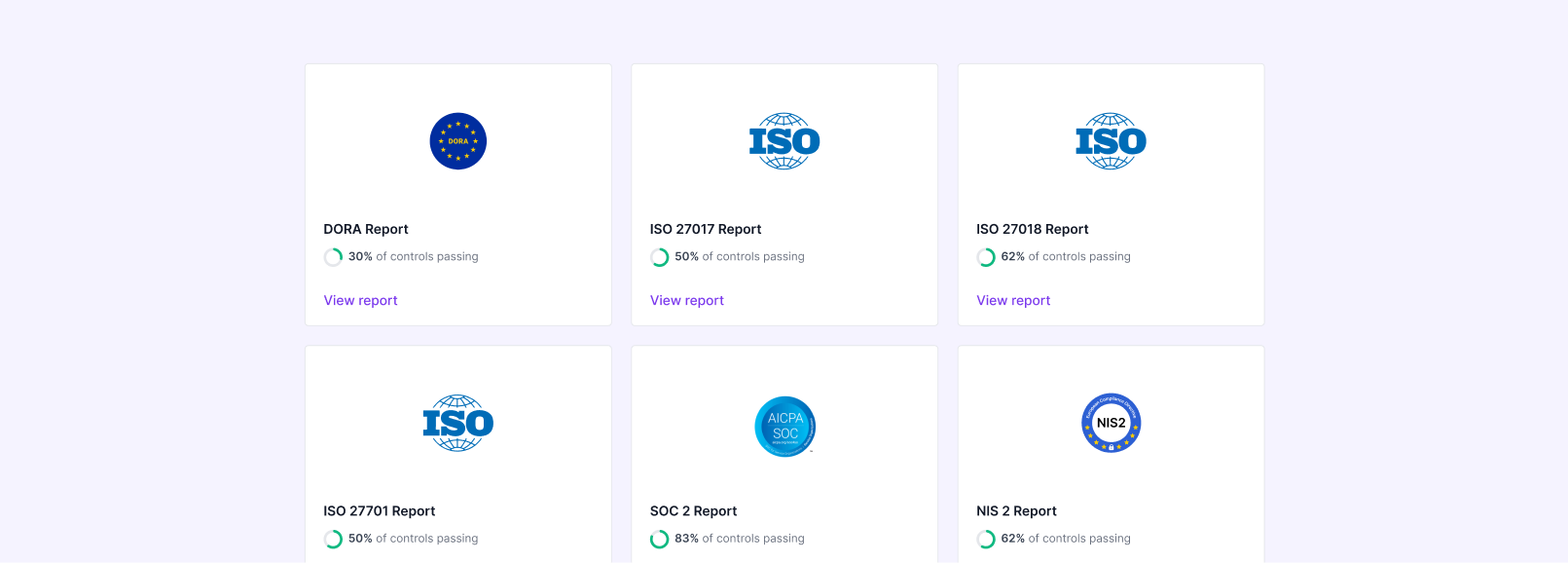The image size is (1568, 563).
Task: Click SOC 2 83% progress ring
Action: pos(660,539)
